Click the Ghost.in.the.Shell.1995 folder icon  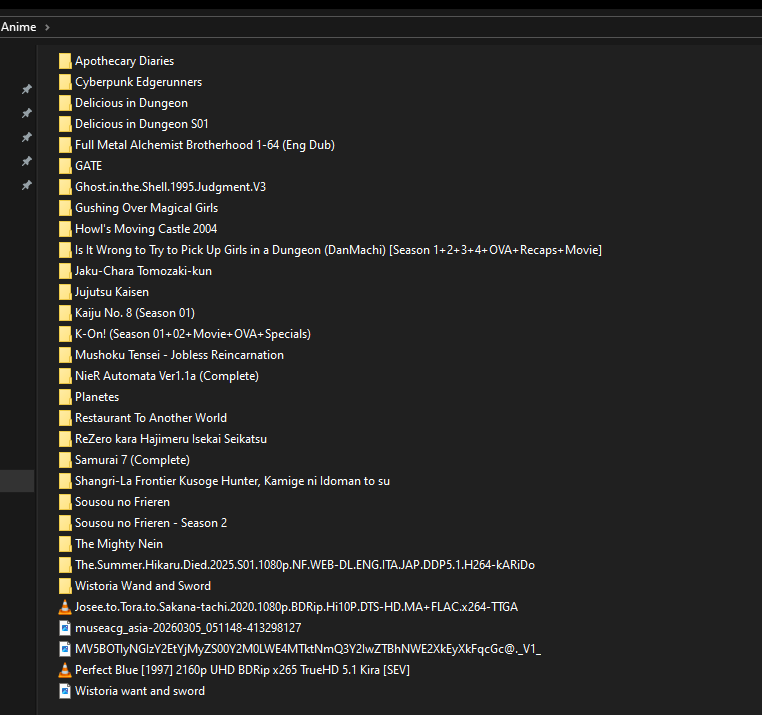point(65,187)
